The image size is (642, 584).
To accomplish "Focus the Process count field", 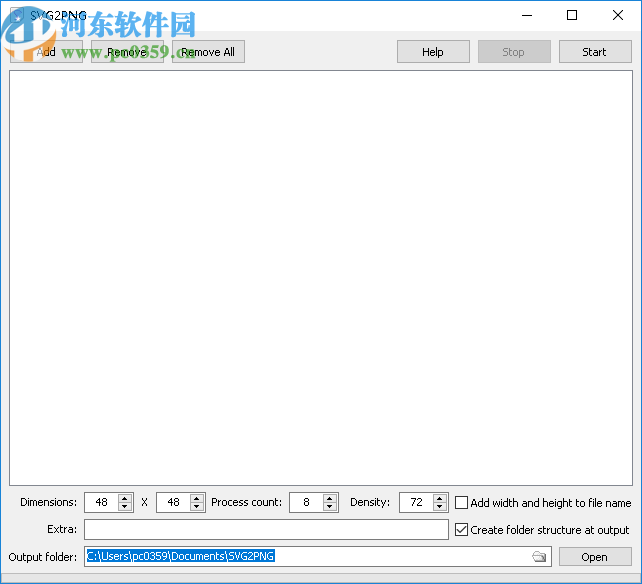I will point(306,502).
